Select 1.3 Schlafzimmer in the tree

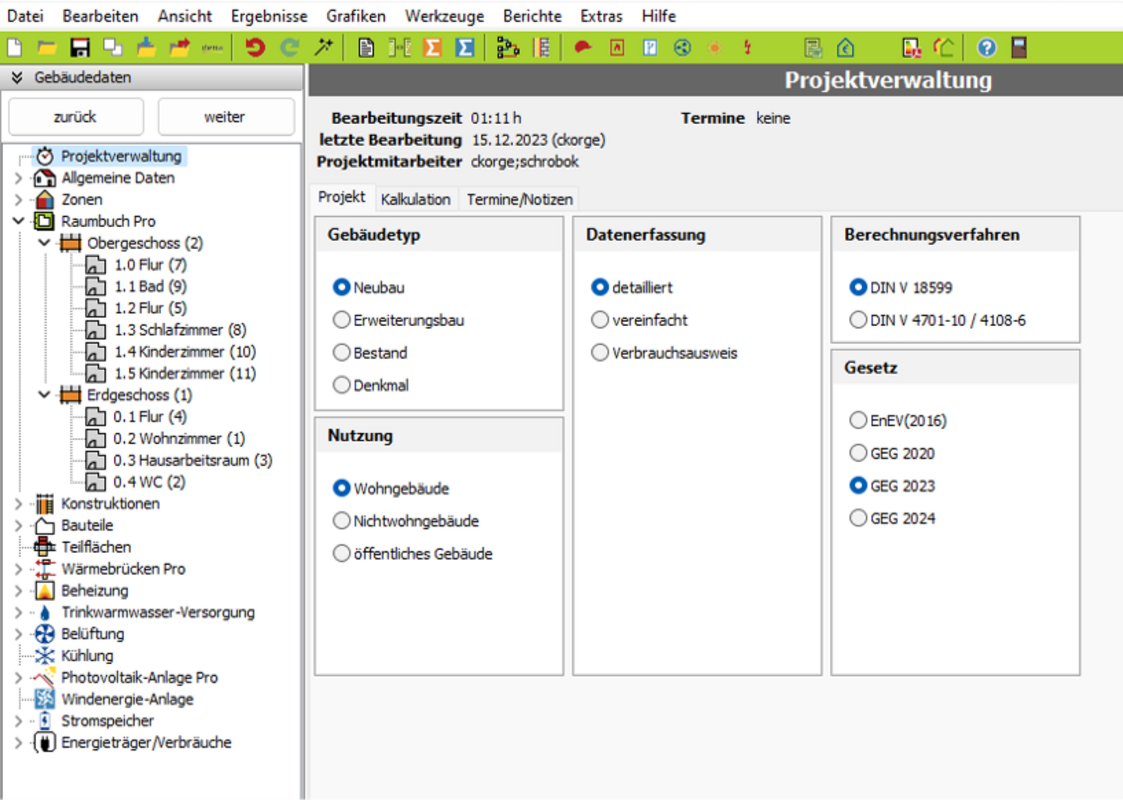[179, 330]
